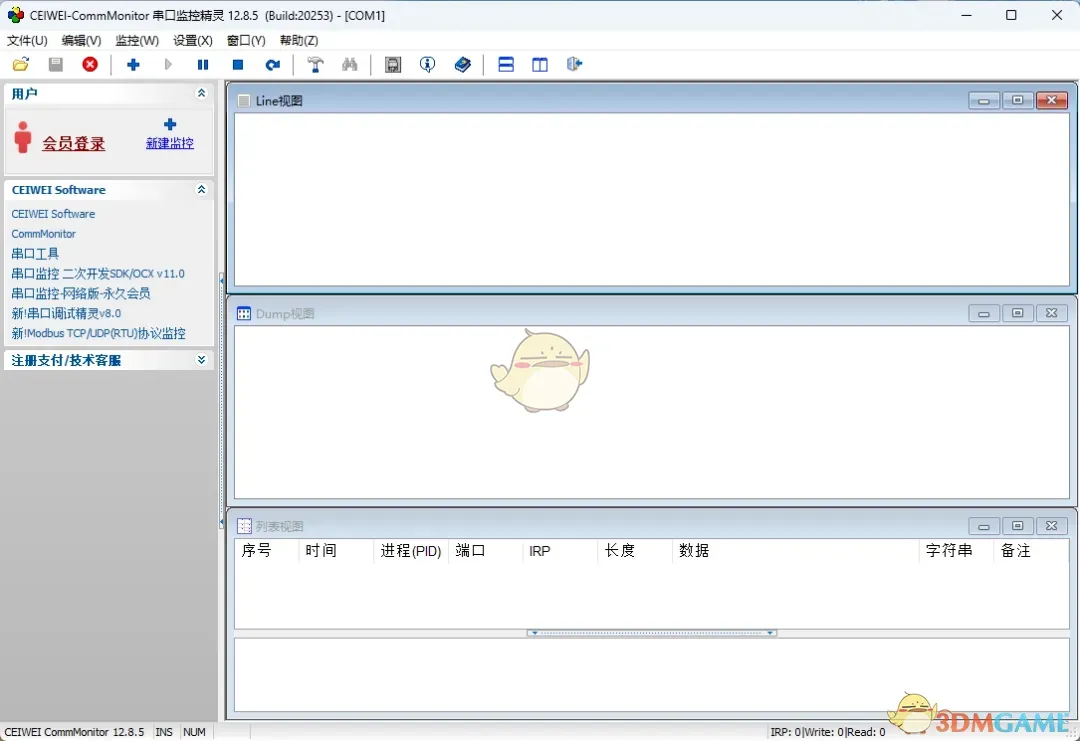Click the open folder toolbar icon

click(x=21, y=65)
